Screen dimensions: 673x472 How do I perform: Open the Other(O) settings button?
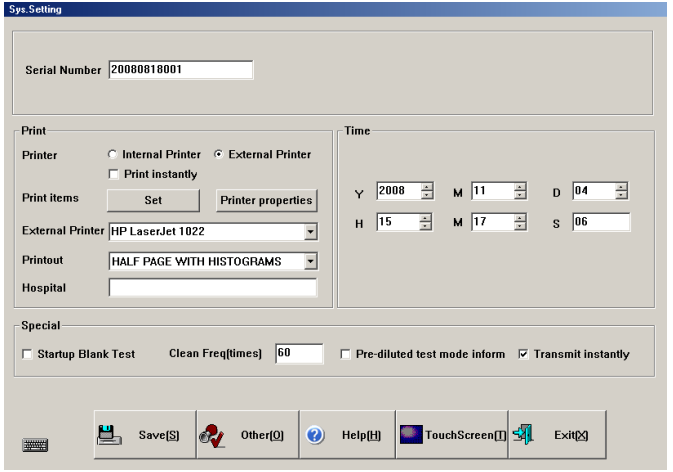pos(248,435)
